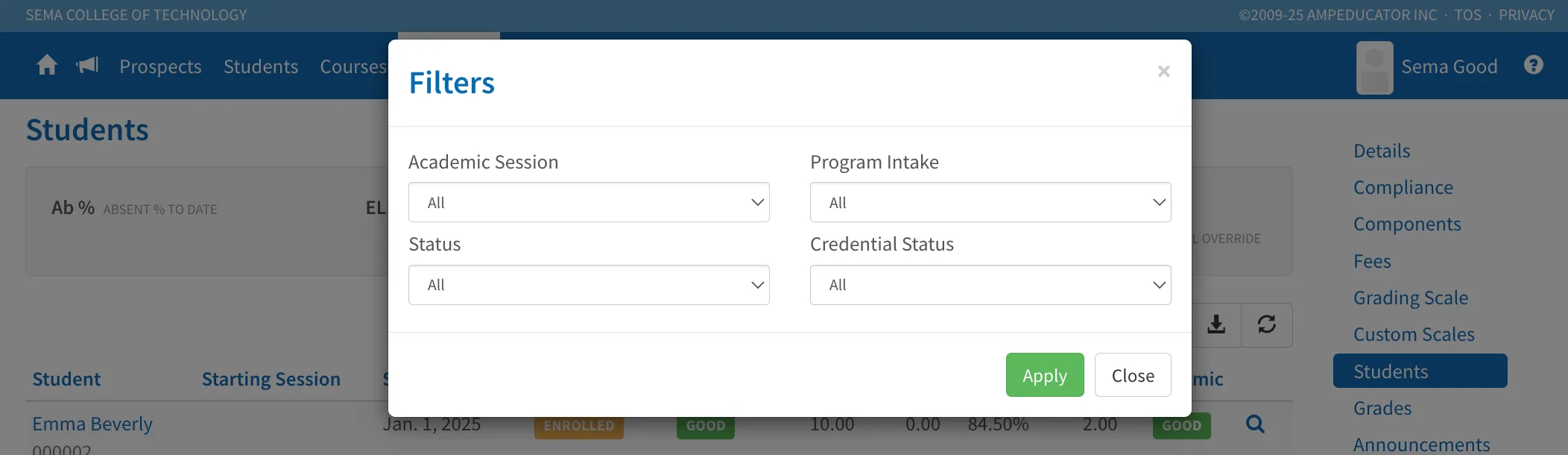The image size is (1568, 455).
Task: Click the Sema Good user avatar
Action: coord(1374,67)
